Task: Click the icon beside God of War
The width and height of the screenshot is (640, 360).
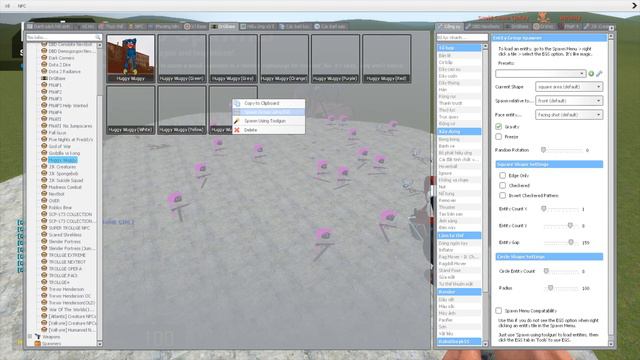Action: [x=44, y=146]
